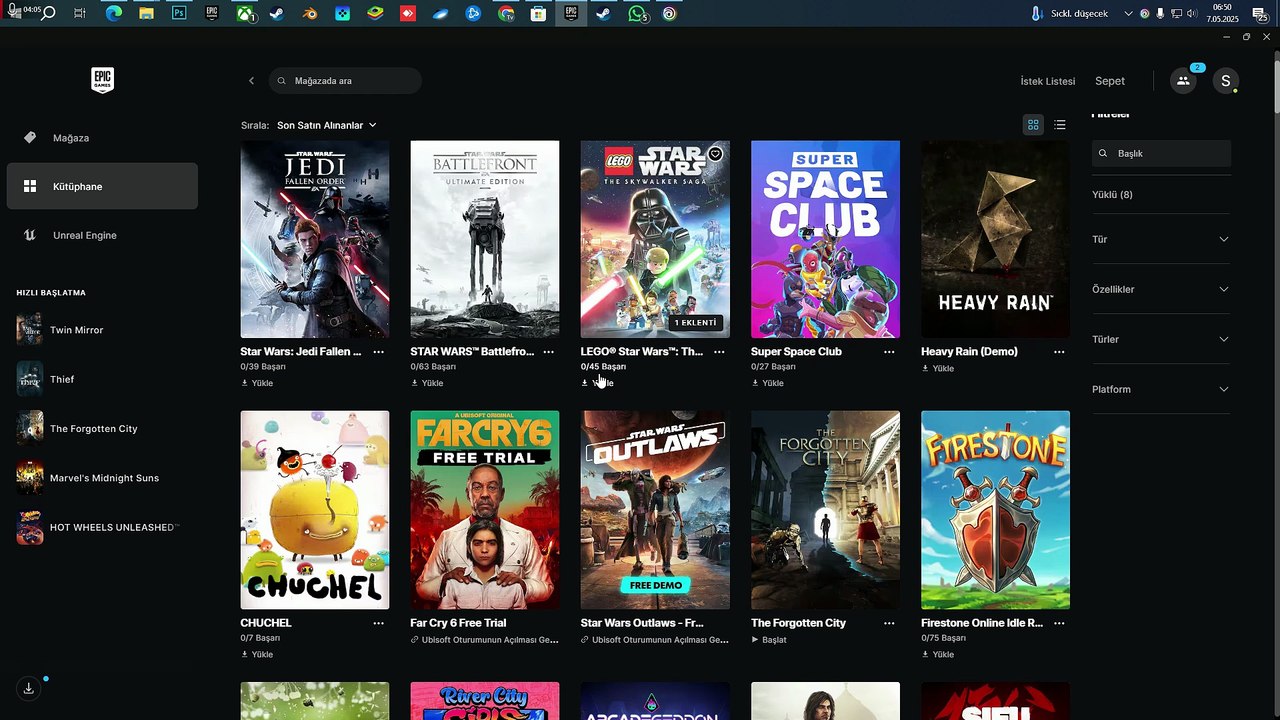Image resolution: width=1280 pixels, height=720 pixels.
Task: Open Far Cry 6 Free Trial cover art
Action: 485,510
